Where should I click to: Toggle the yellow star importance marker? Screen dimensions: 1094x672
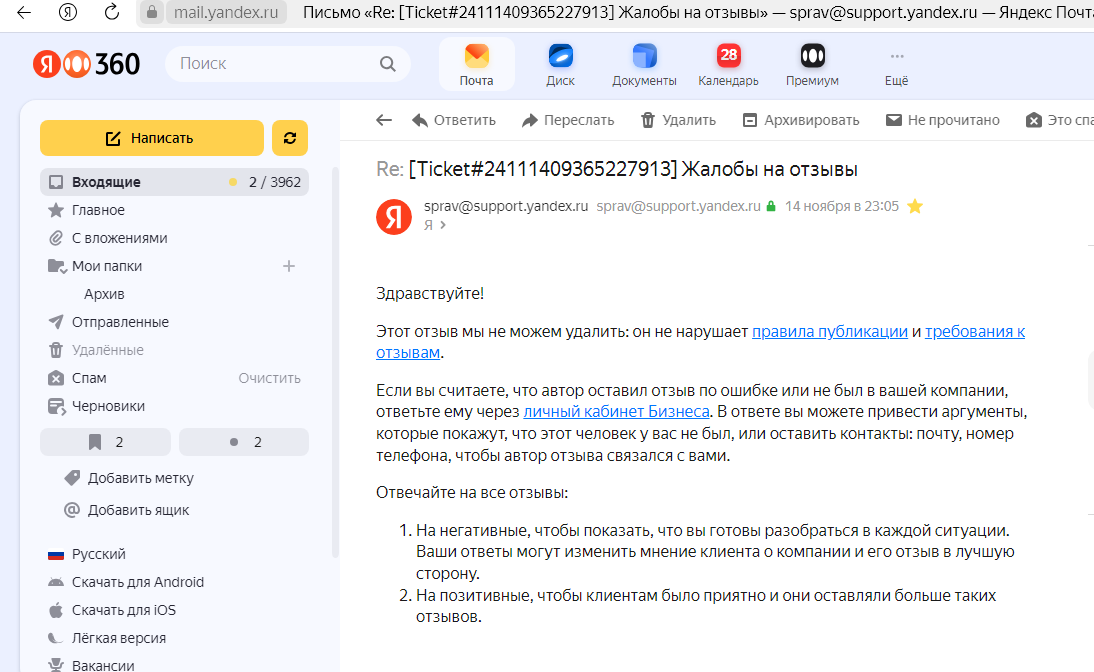[915, 206]
